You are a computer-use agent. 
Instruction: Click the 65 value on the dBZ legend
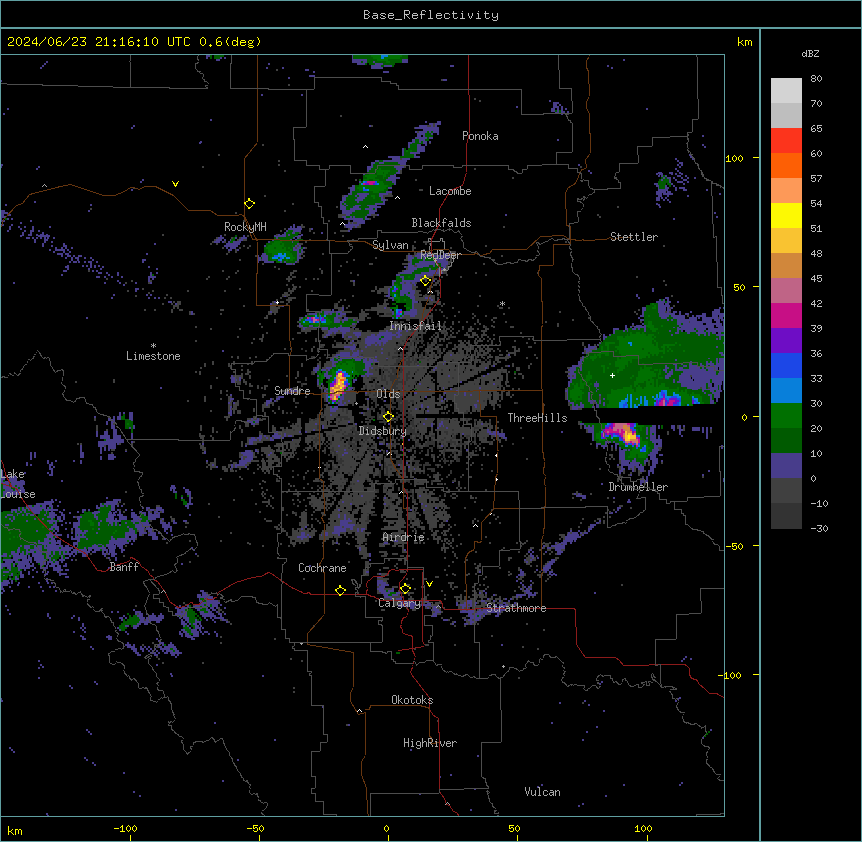tap(816, 129)
